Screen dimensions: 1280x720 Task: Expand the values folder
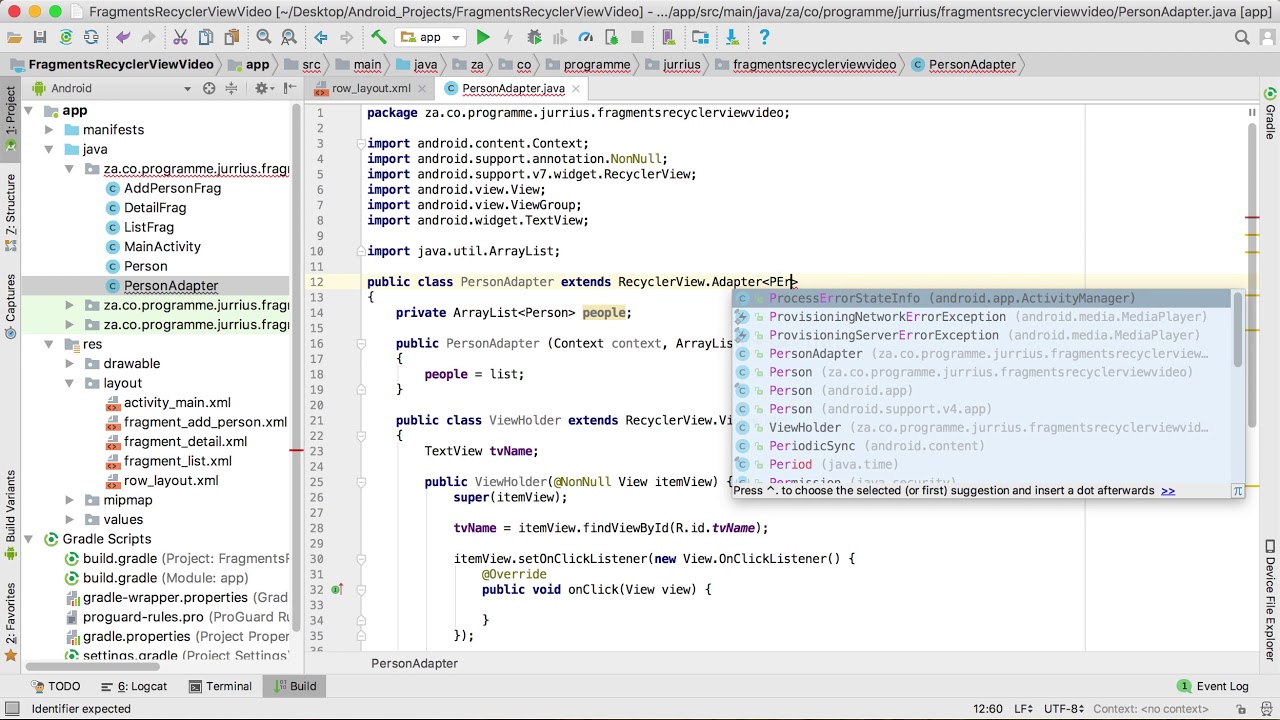[69, 519]
